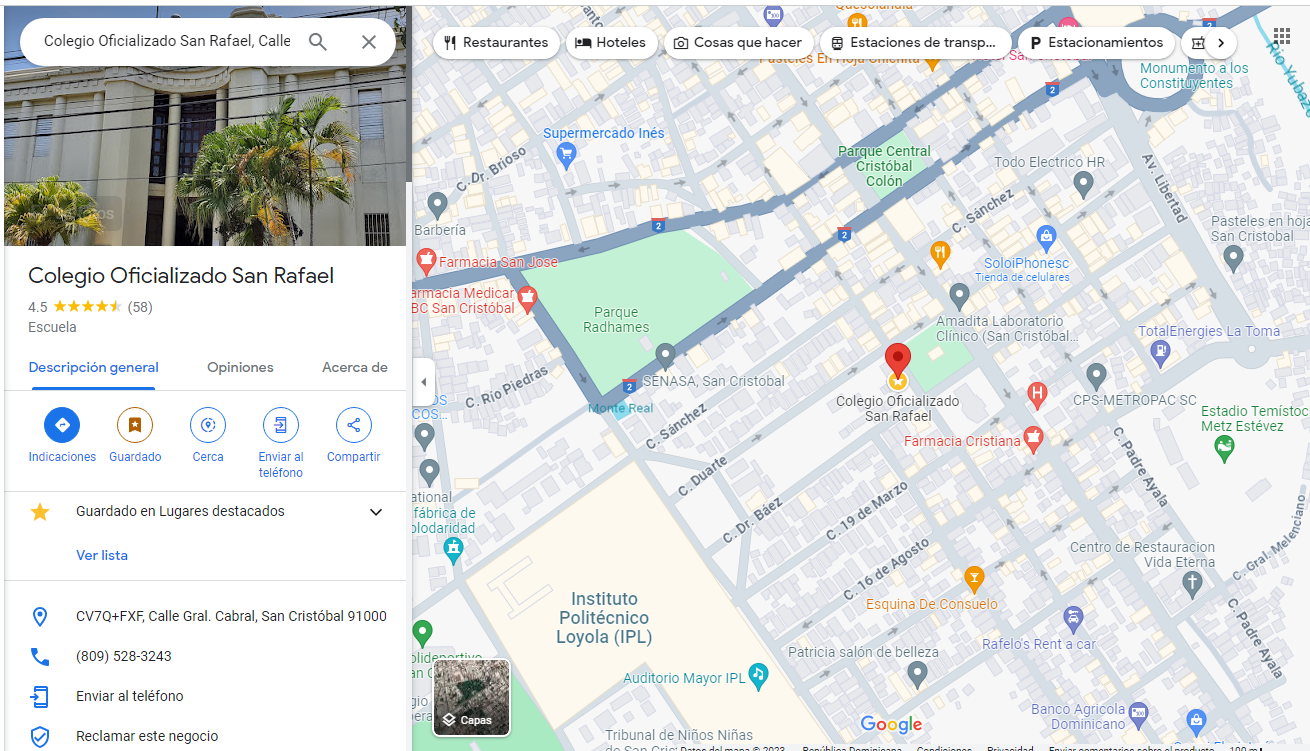The width and height of the screenshot is (1310, 751).
Task: Click the restaurant marker near C. Sánchez
Action: click(x=940, y=252)
